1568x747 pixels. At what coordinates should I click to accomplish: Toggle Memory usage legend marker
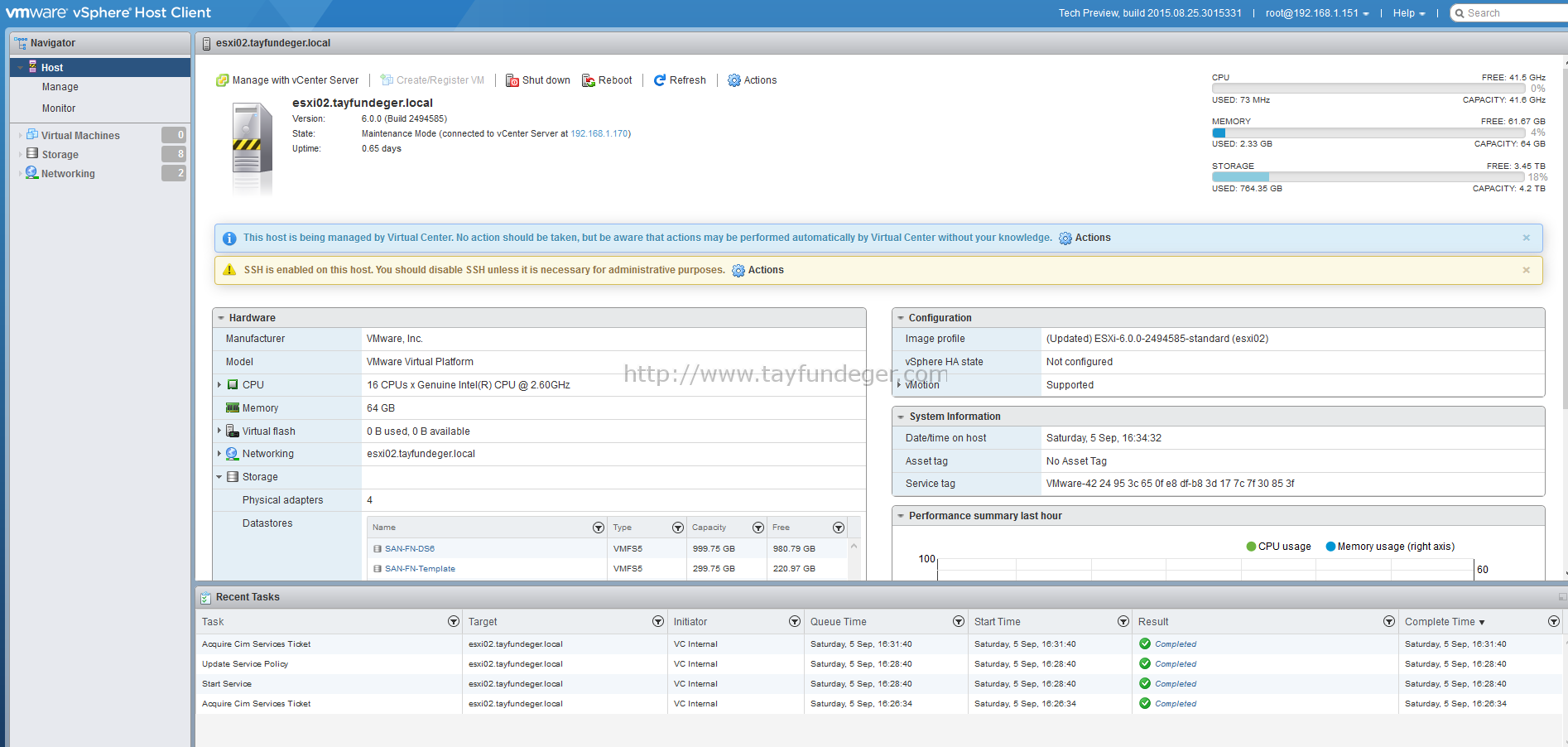tap(1330, 547)
